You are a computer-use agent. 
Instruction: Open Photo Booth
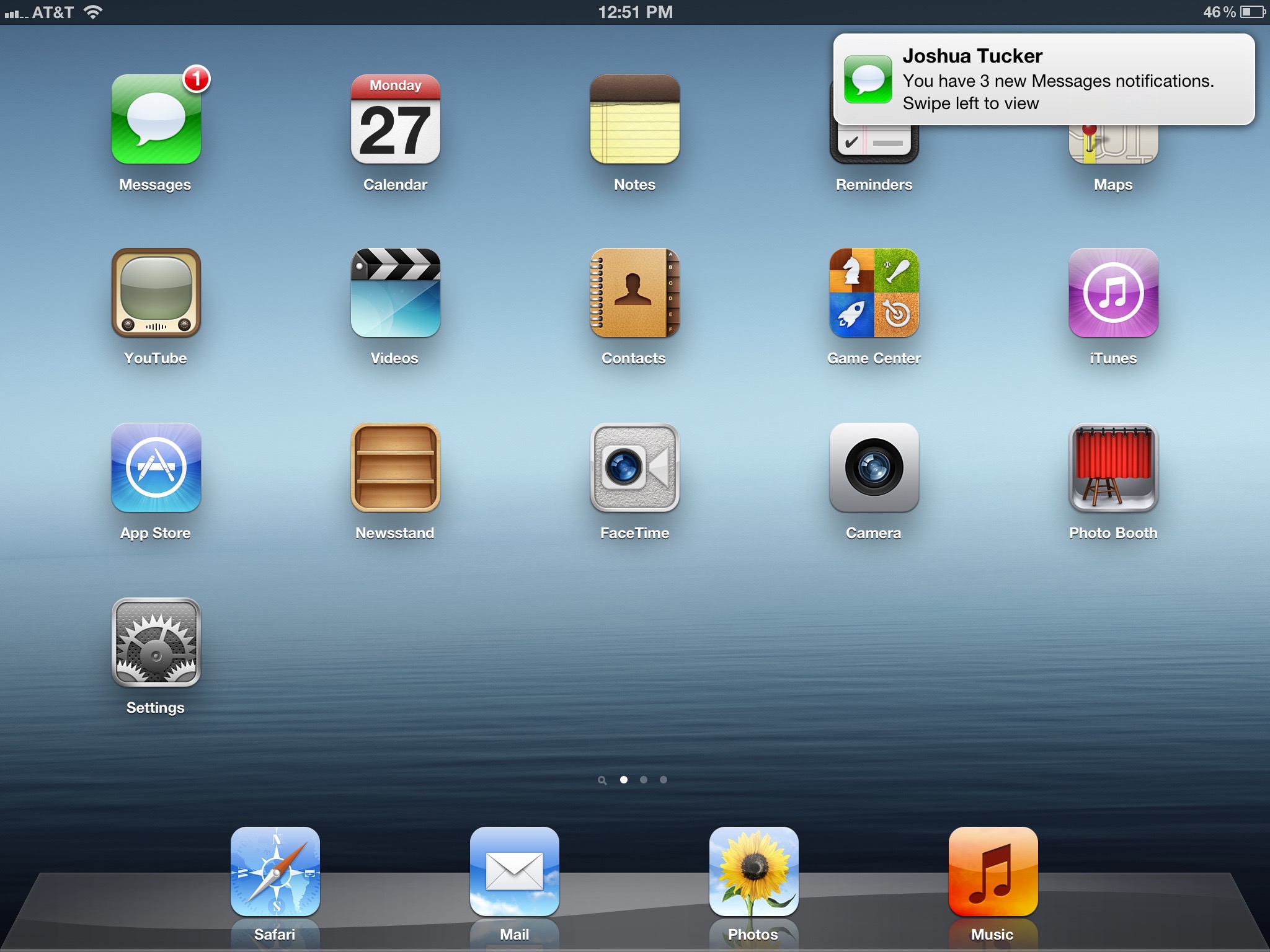click(x=1113, y=468)
